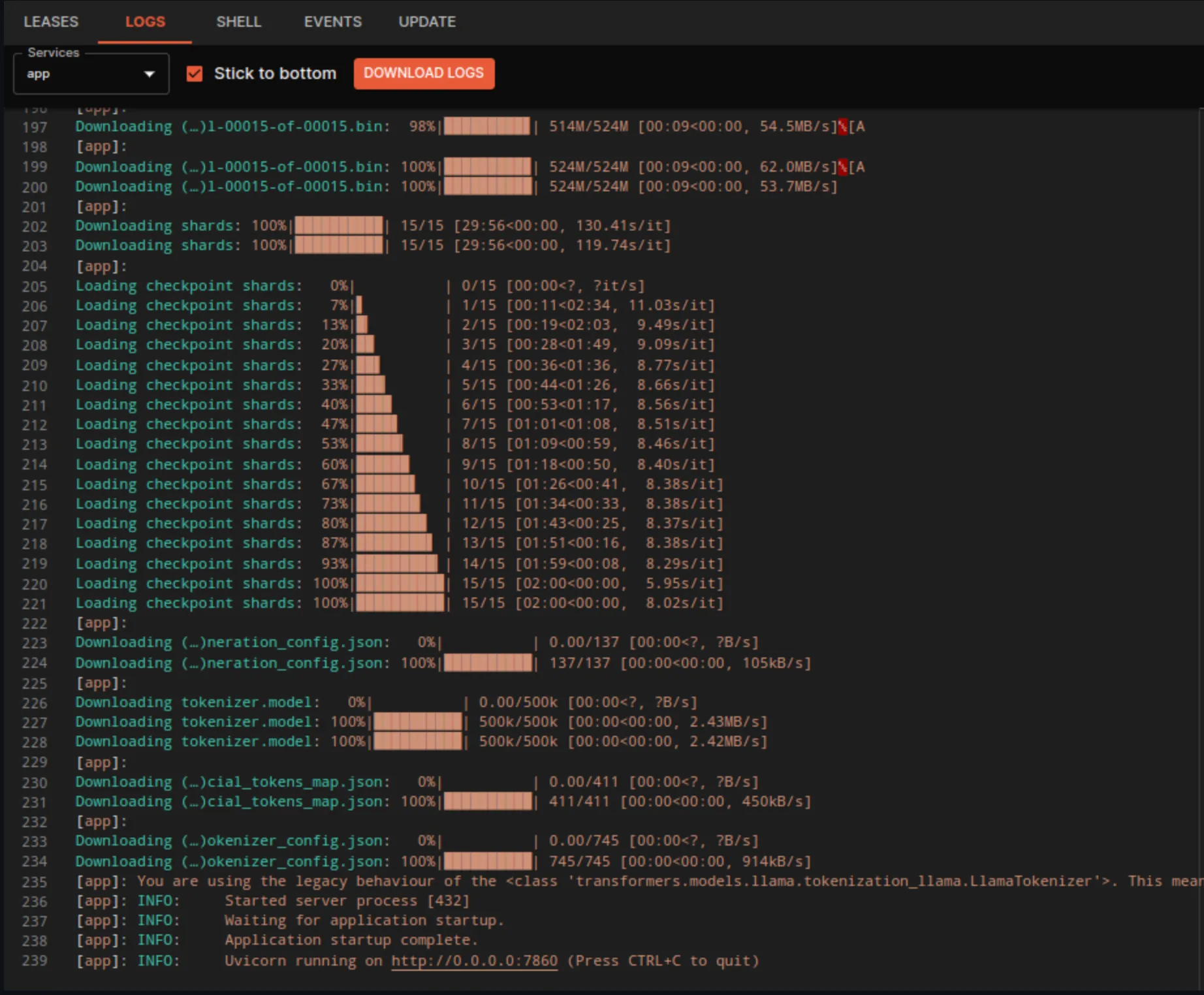The image size is (1204, 995).
Task: Uncheck the Stick to bottom checkbox
Action: click(x=195, y=74)
